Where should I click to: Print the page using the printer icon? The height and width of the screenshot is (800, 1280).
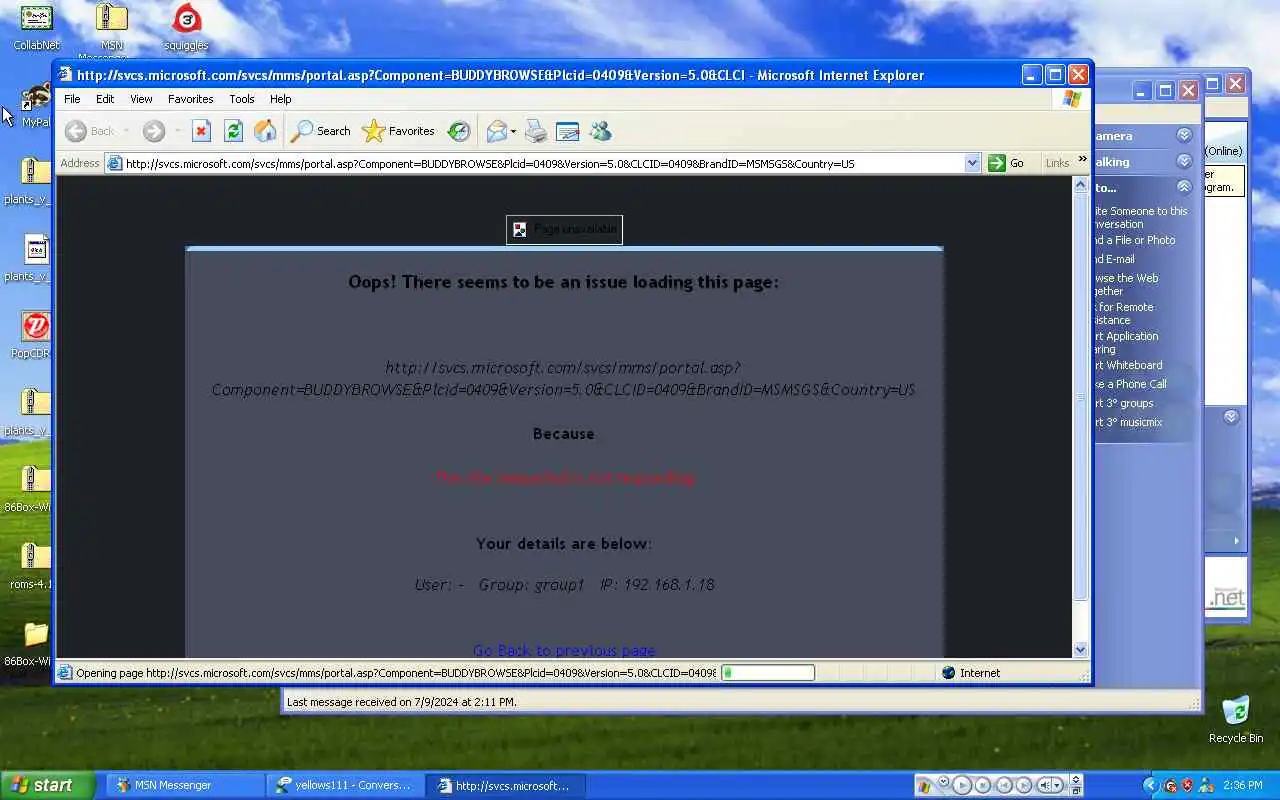pyautogui.click(x=536, y=131)
